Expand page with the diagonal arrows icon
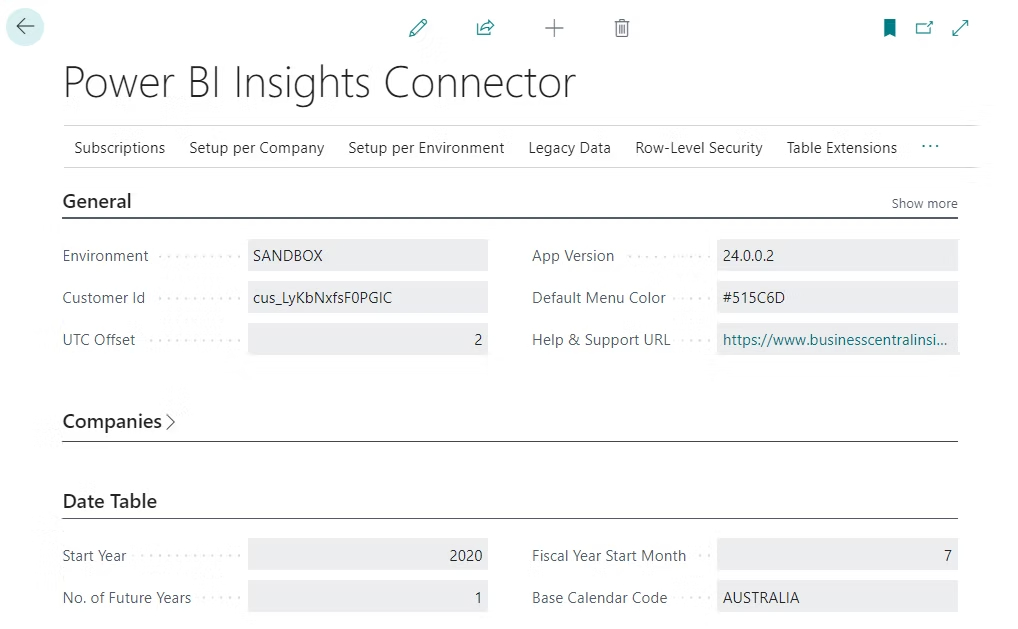Screen dimensions: 1018x629 click(x=960, y=28)
